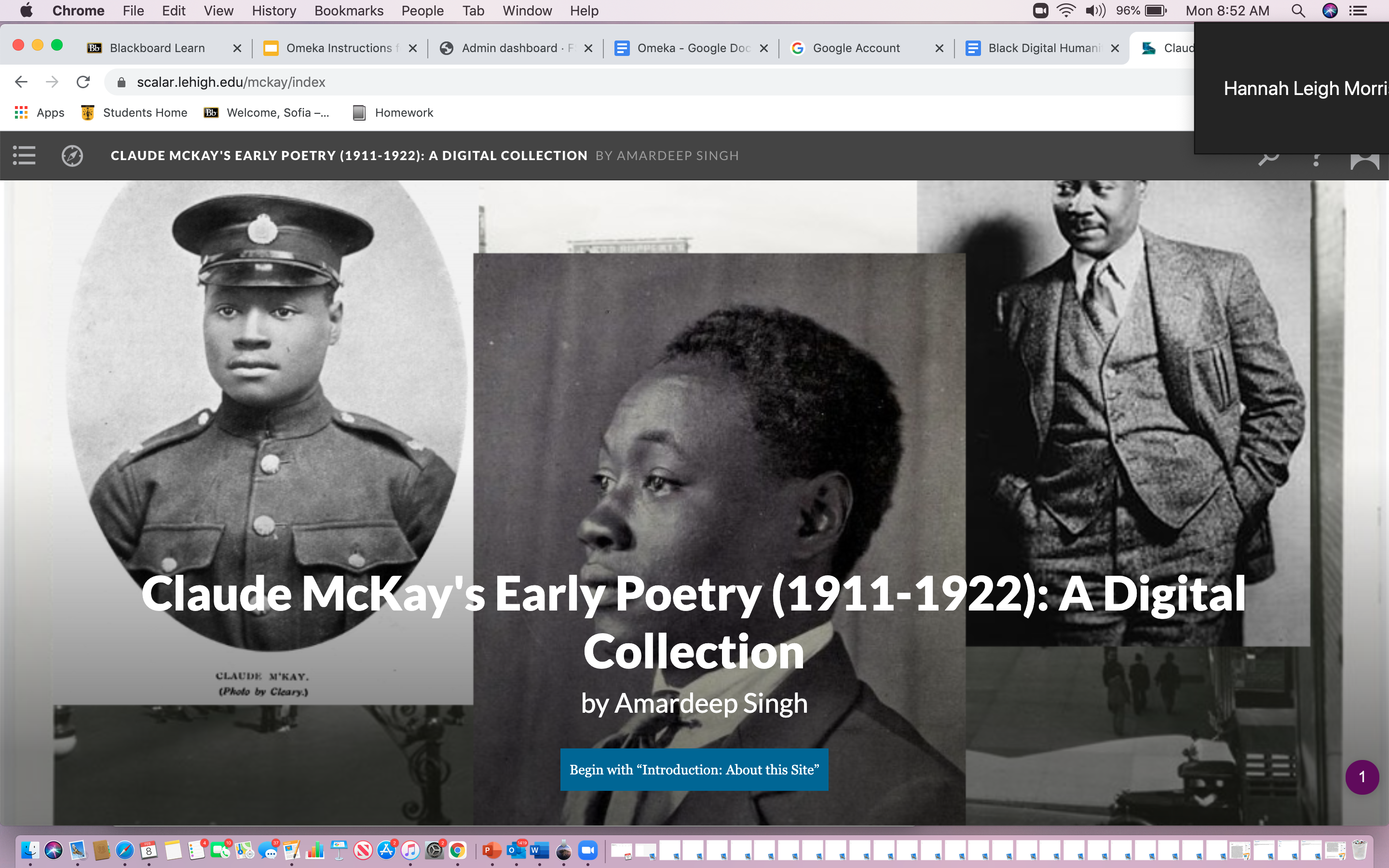This screenshot has width=1389, height=868.
Task: Click the Claude McKay's Early Poetry header title
Action: (x=349, y=156)
